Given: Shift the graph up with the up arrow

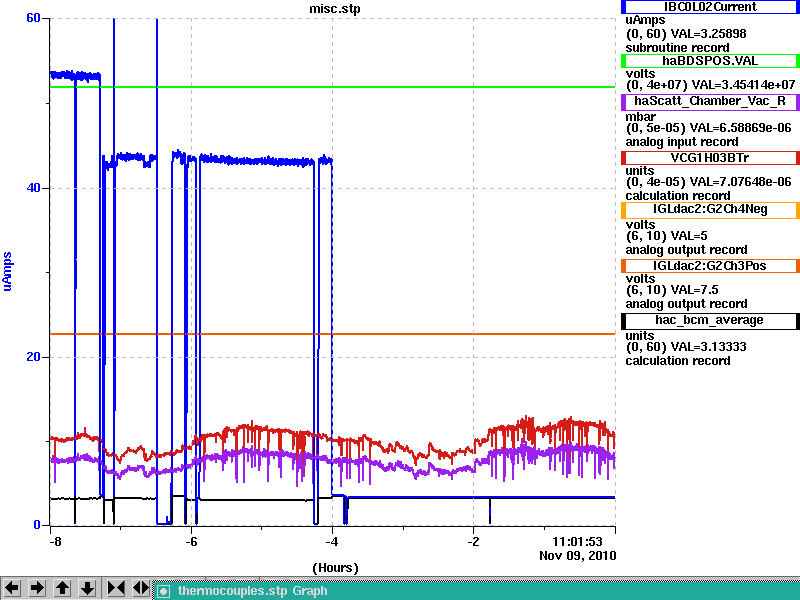Looking at the screenshot, I should pyautogui.click(x=62, y=588).
